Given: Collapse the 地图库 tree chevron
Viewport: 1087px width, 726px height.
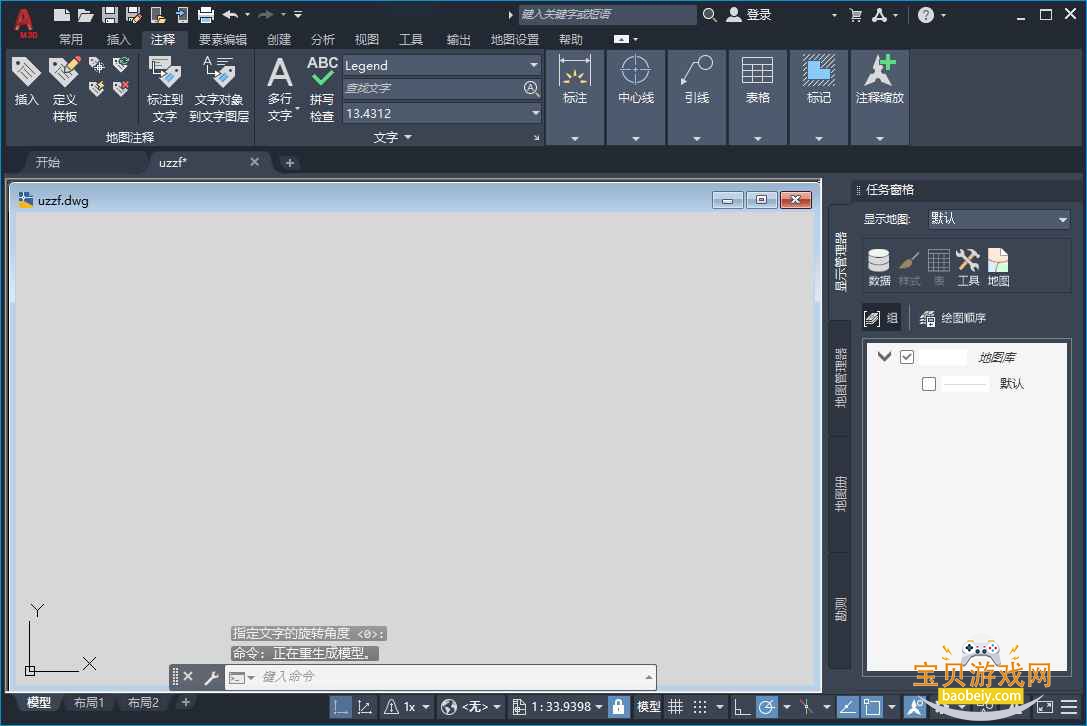Looking at the screenshot, I should (x=884, y=357).
